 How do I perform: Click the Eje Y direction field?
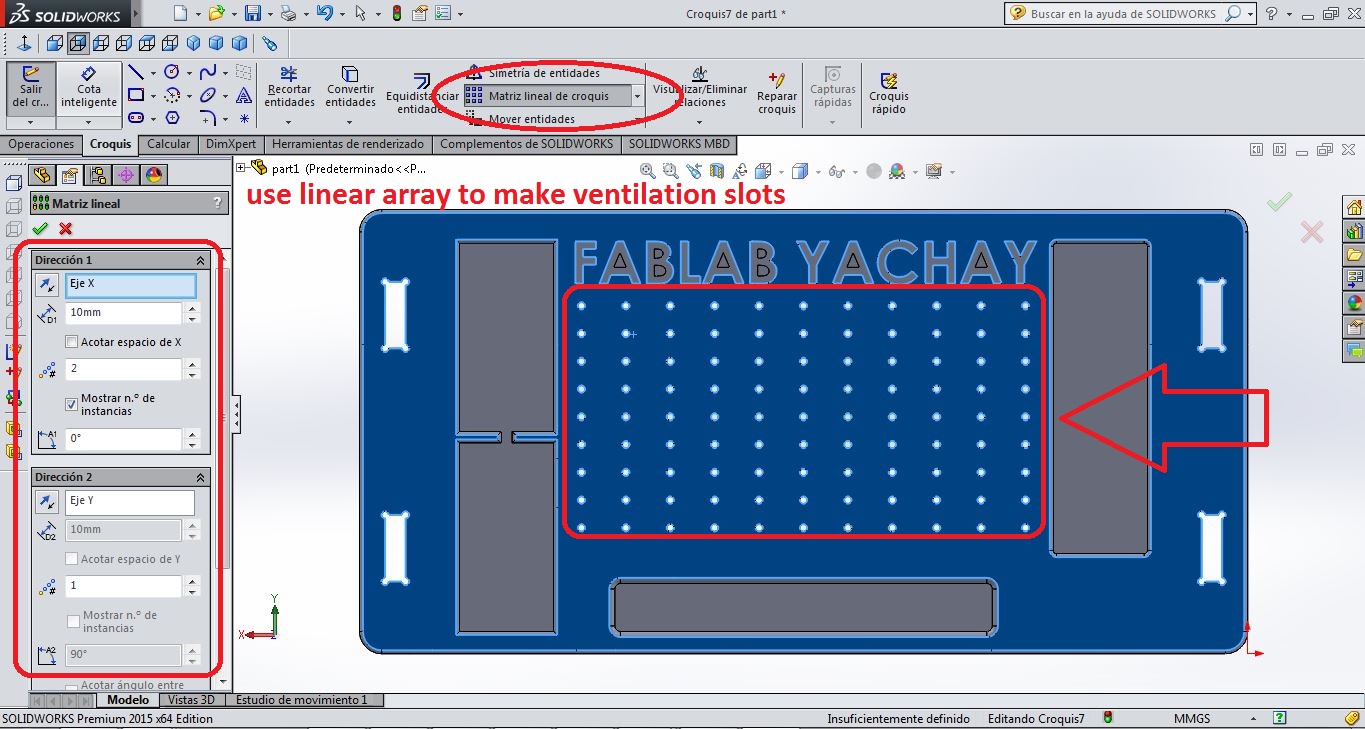coord(130,501)
